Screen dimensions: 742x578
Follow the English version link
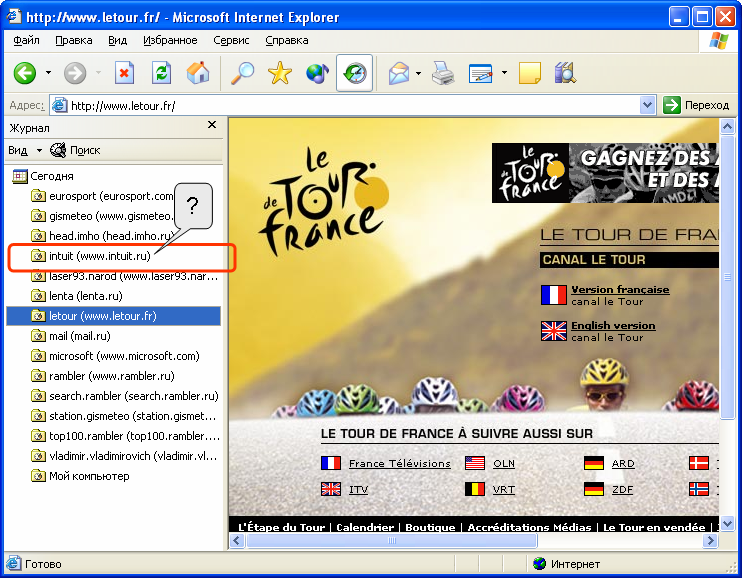(x=613, y=326)
